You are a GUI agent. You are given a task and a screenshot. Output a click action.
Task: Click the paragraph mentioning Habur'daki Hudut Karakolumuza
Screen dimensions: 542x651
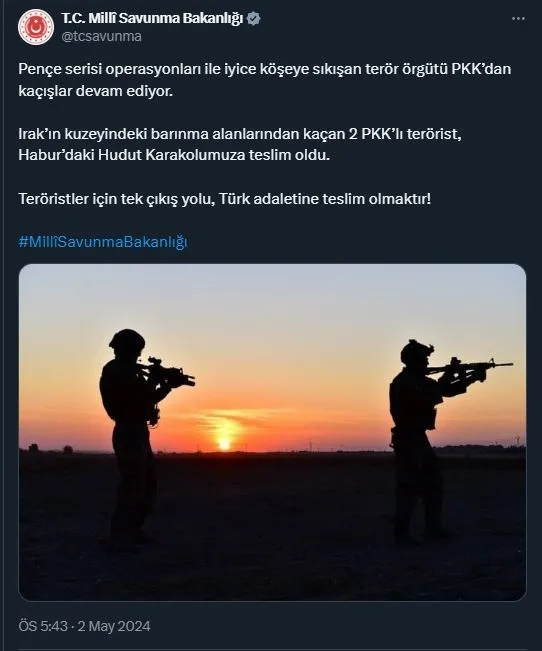[x=240, y=144]
